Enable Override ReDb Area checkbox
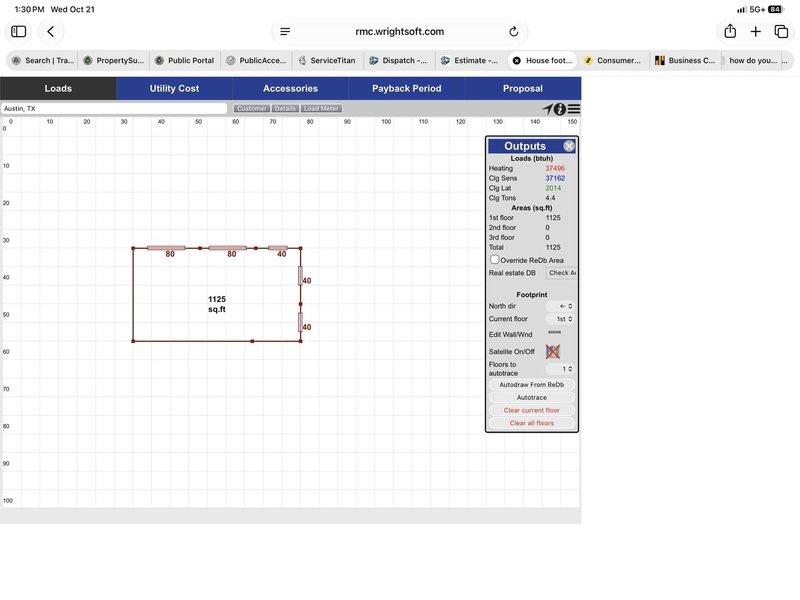 pos(494,260)
